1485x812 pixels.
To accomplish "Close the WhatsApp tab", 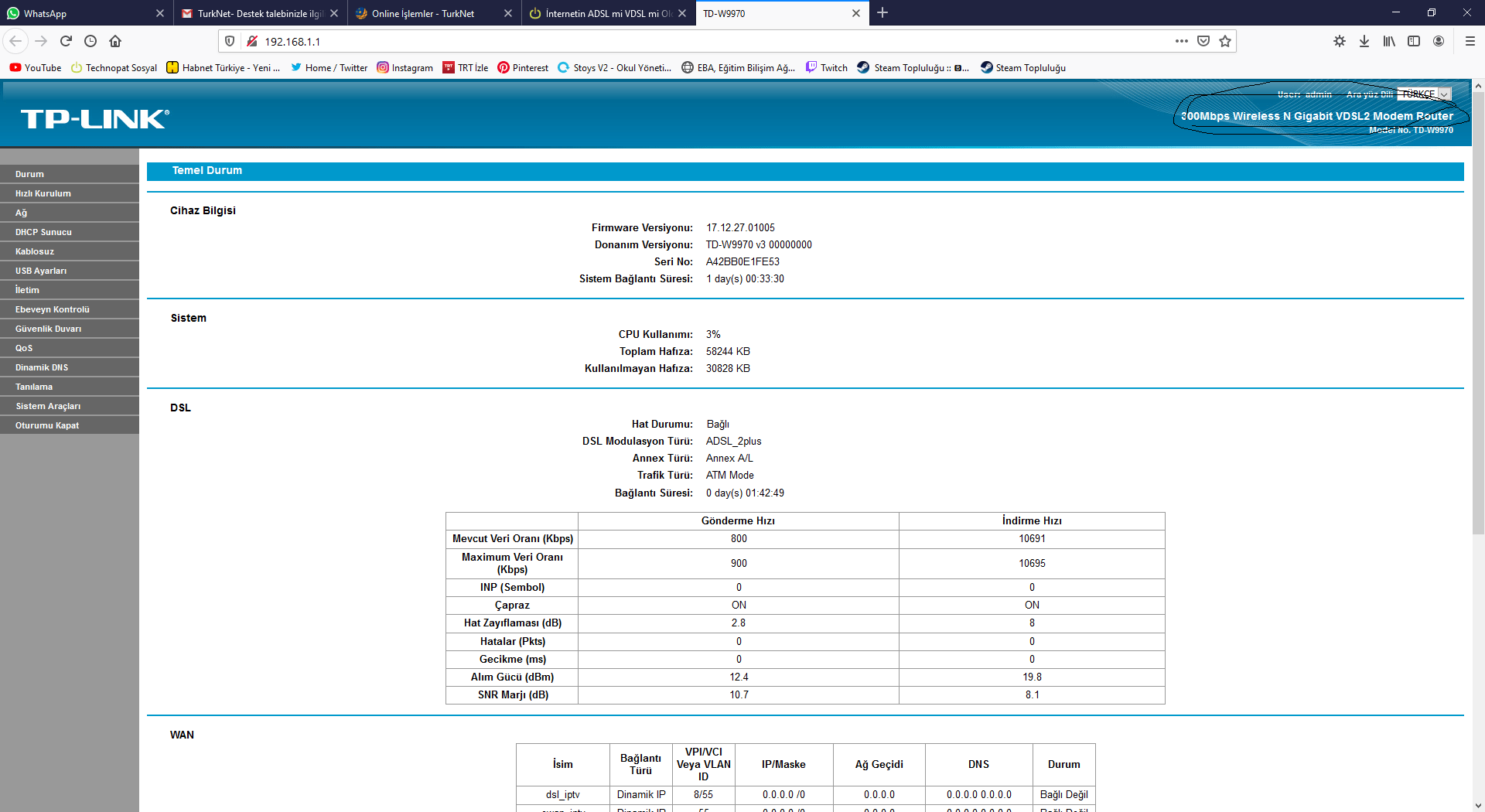I will coord(160,13).
